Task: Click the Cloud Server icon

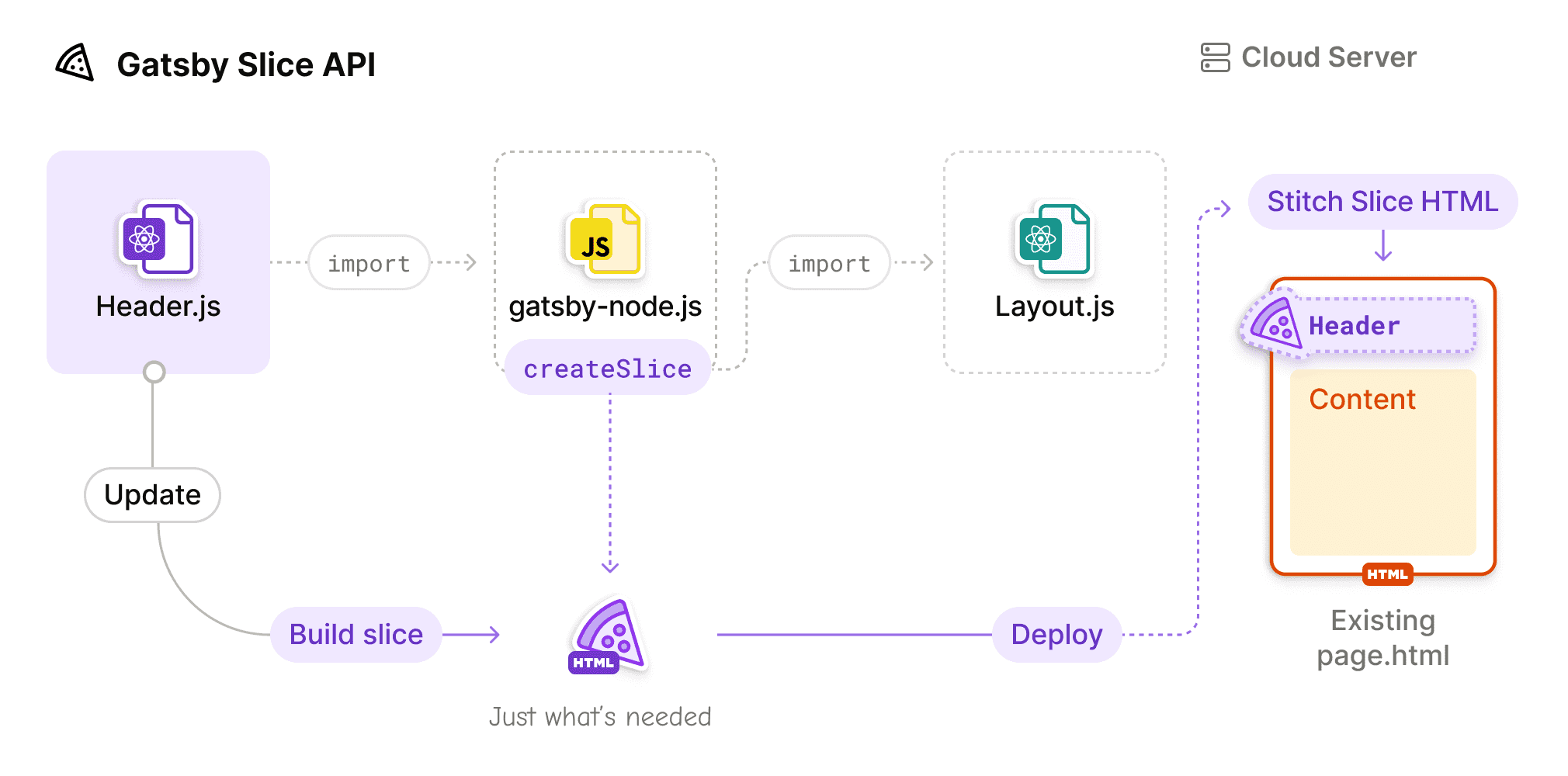Action: (1215, 57)
